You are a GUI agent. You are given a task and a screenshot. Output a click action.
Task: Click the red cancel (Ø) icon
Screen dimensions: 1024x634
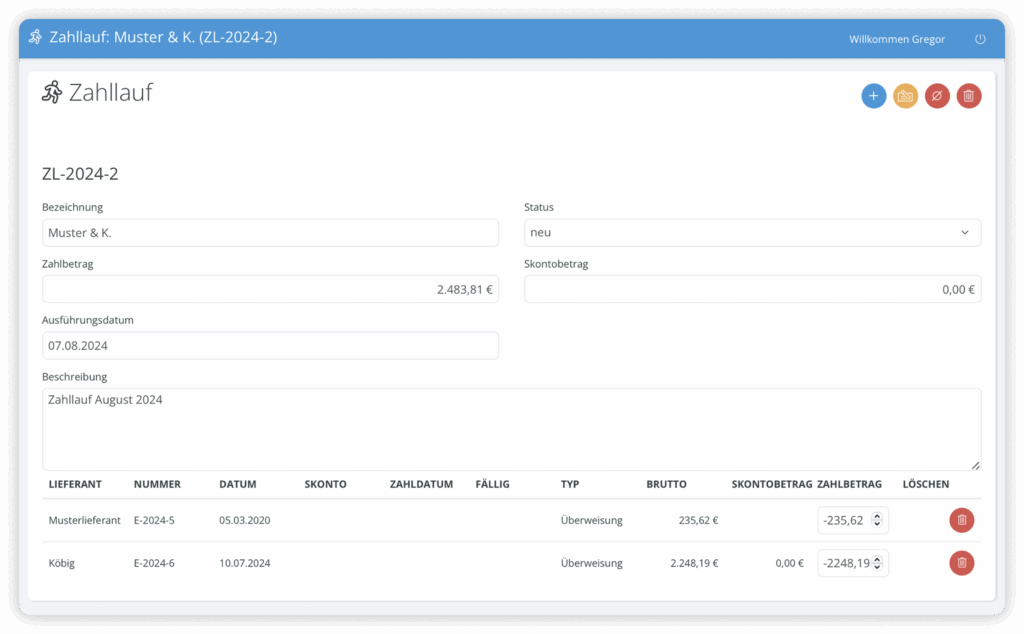pyautogui.click(x=937, y=96)
